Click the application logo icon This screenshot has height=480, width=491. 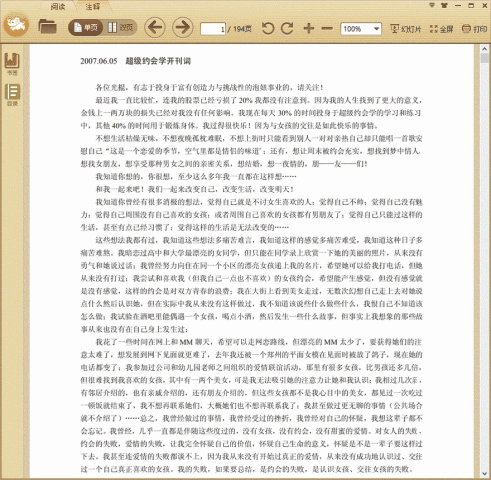(16, 24)
